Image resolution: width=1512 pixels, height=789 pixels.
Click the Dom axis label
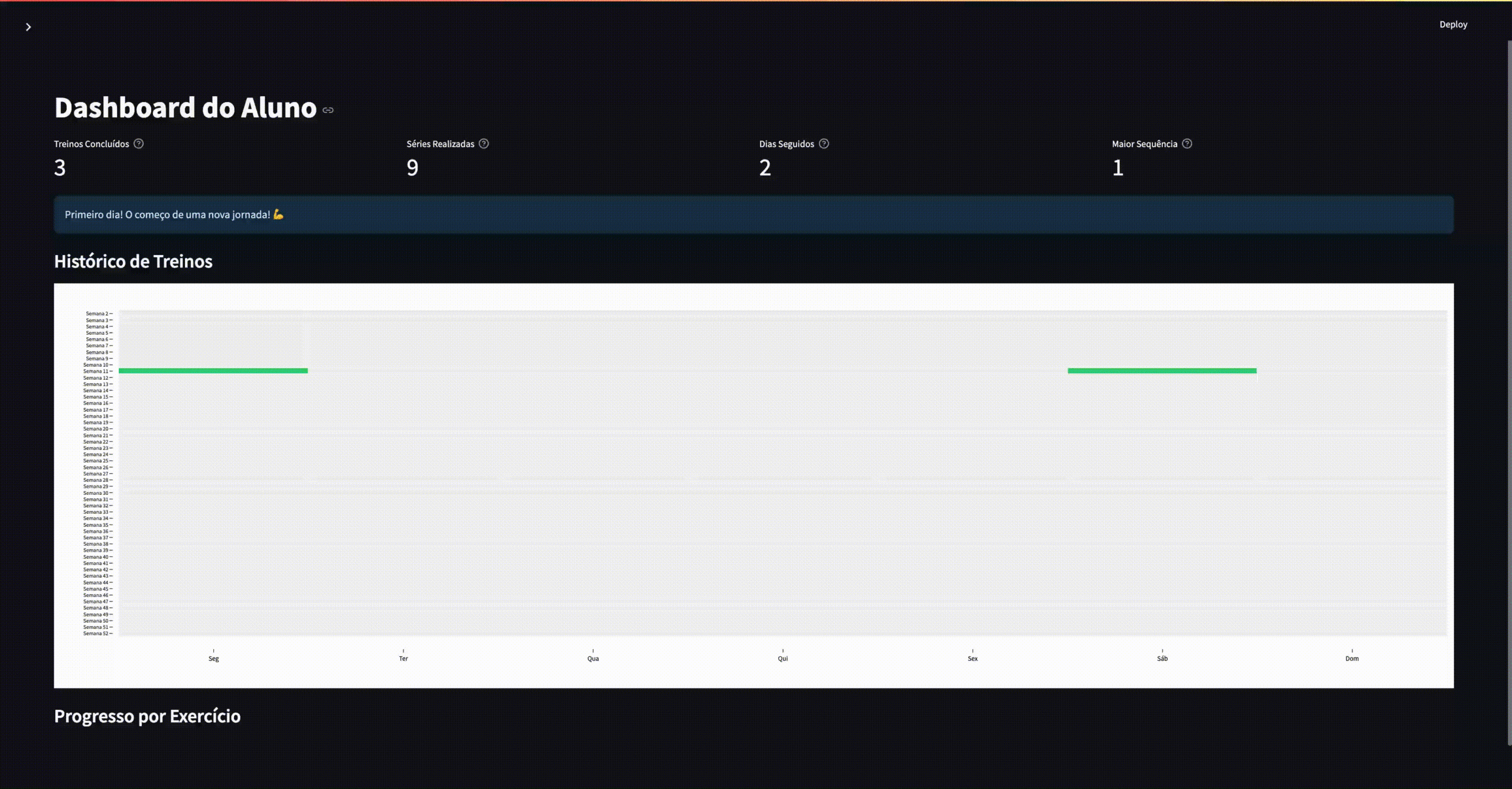(1352, 658)
